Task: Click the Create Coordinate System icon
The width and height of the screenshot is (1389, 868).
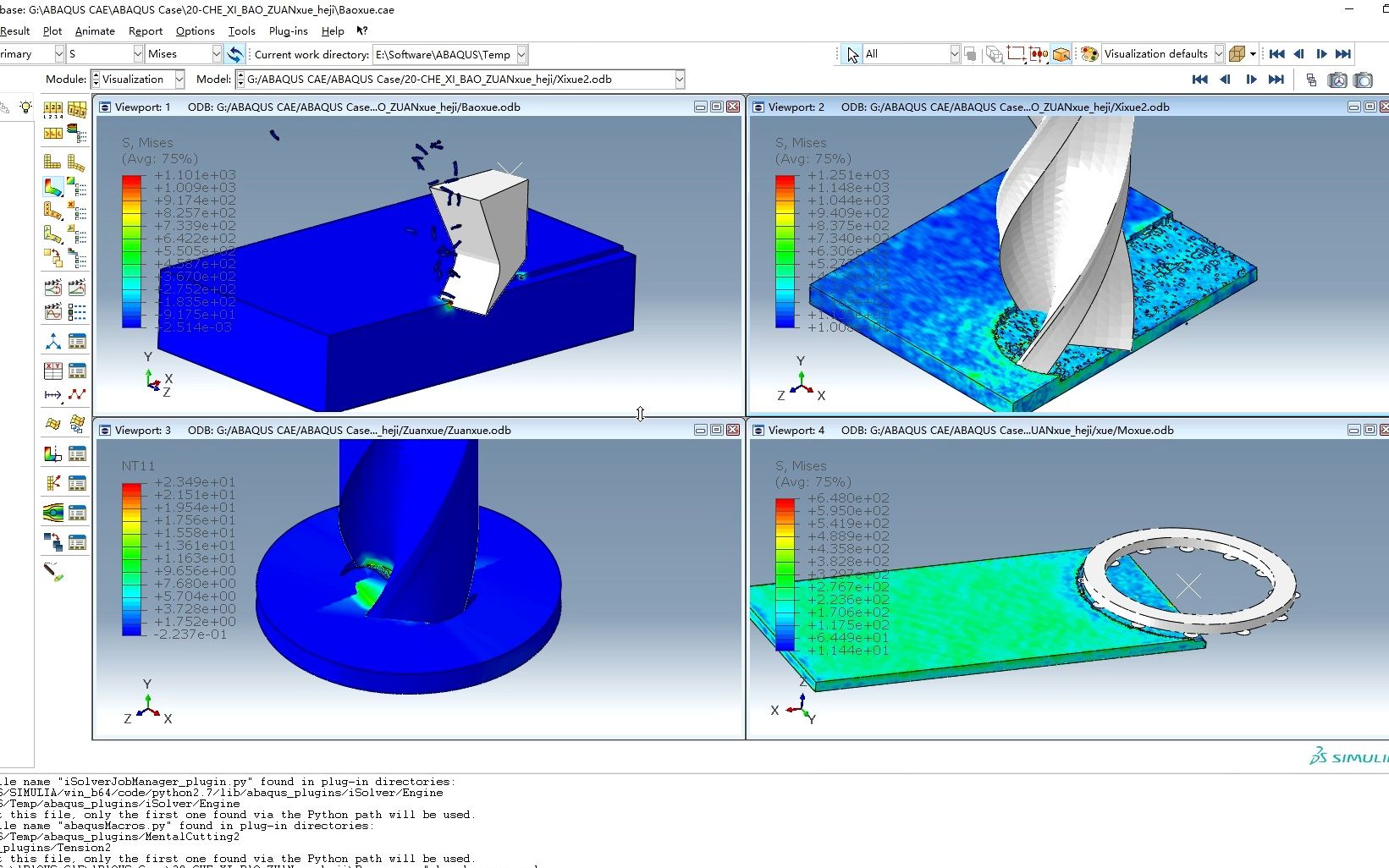Action: click(52, 341)
